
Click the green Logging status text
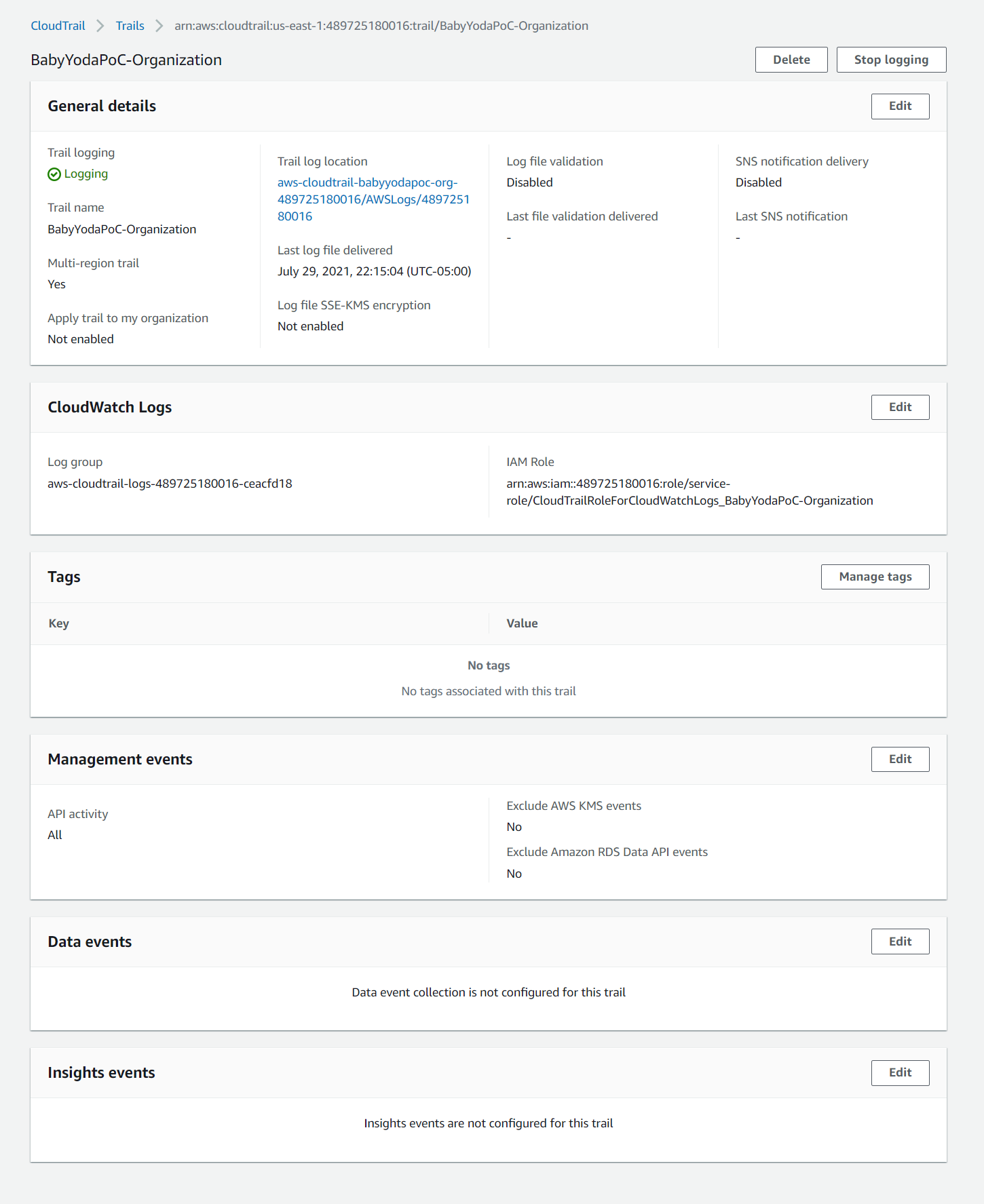86,174
